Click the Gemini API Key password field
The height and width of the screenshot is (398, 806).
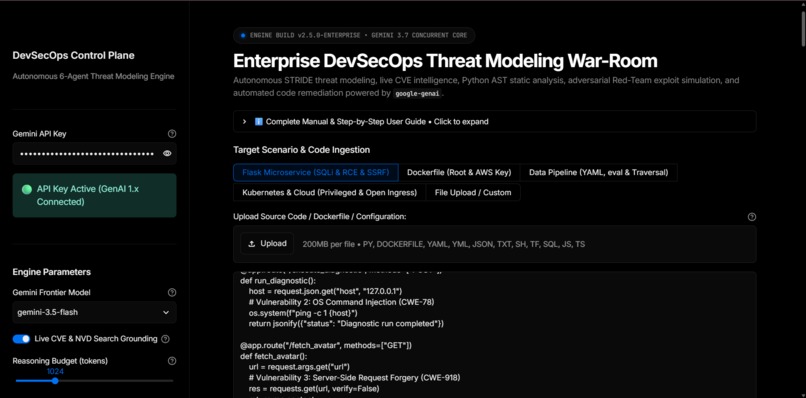(x=95, y=153)
